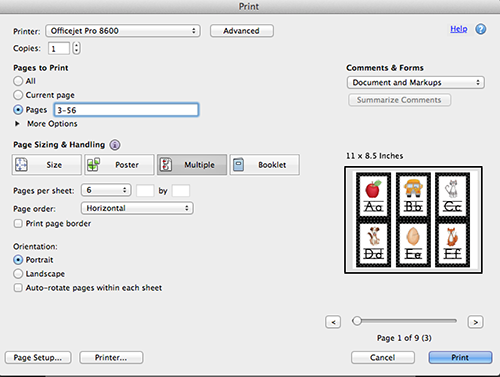
Task: Click the Copies stepper arrows
Action: click(76, 48)
